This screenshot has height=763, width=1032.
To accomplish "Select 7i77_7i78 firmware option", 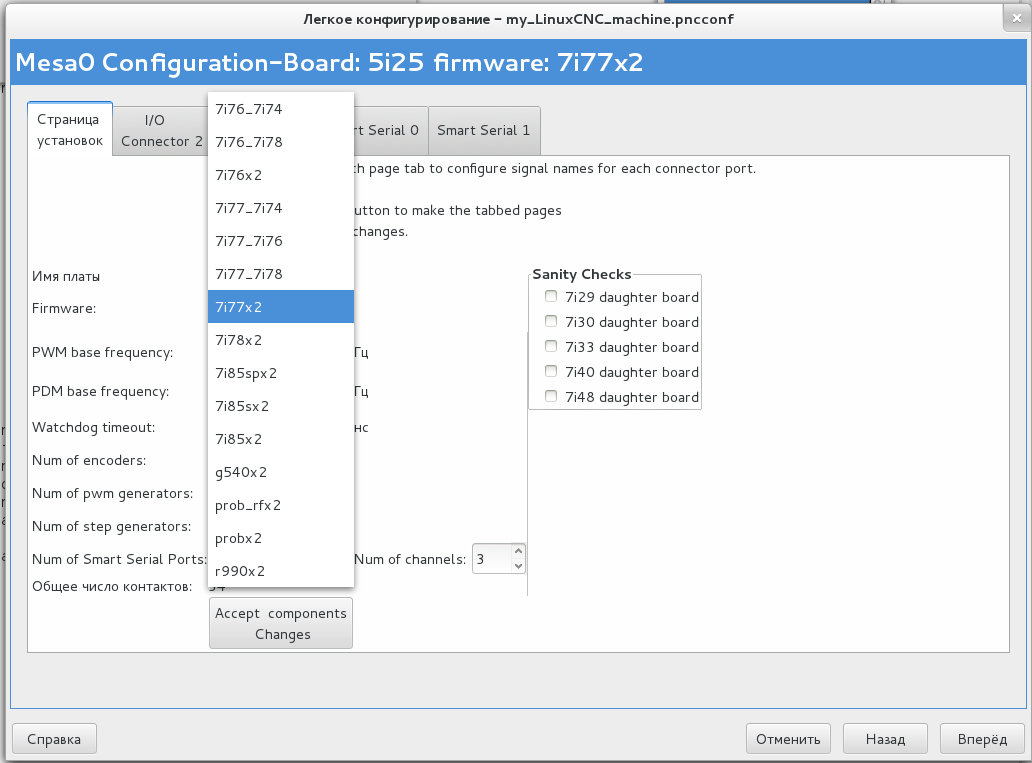I will [x=281, y=273].
